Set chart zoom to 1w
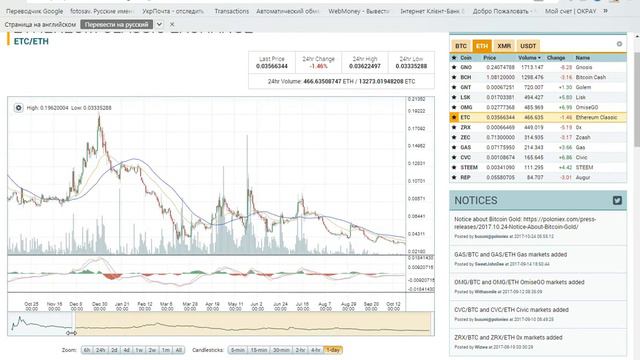 click(139, 350)
